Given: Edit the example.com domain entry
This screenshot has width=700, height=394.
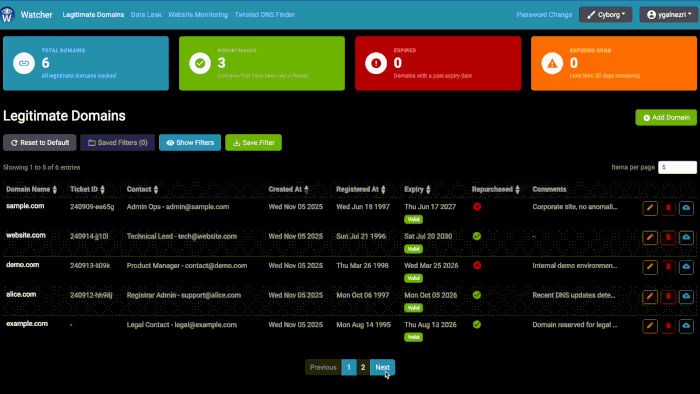Looking at the screenshot, I should 650,326.
